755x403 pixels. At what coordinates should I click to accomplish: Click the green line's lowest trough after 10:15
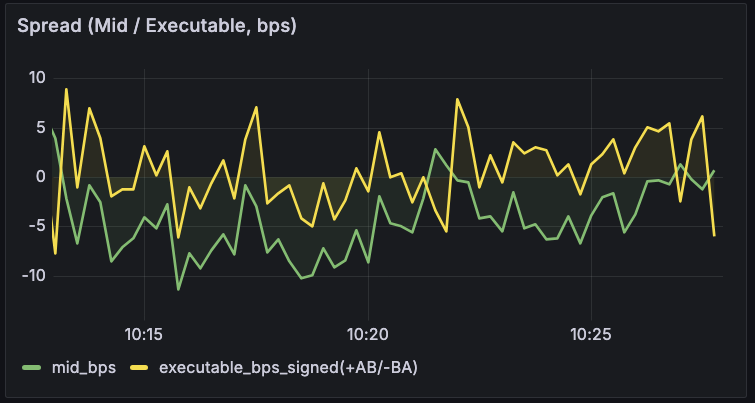tap(178, 289)
